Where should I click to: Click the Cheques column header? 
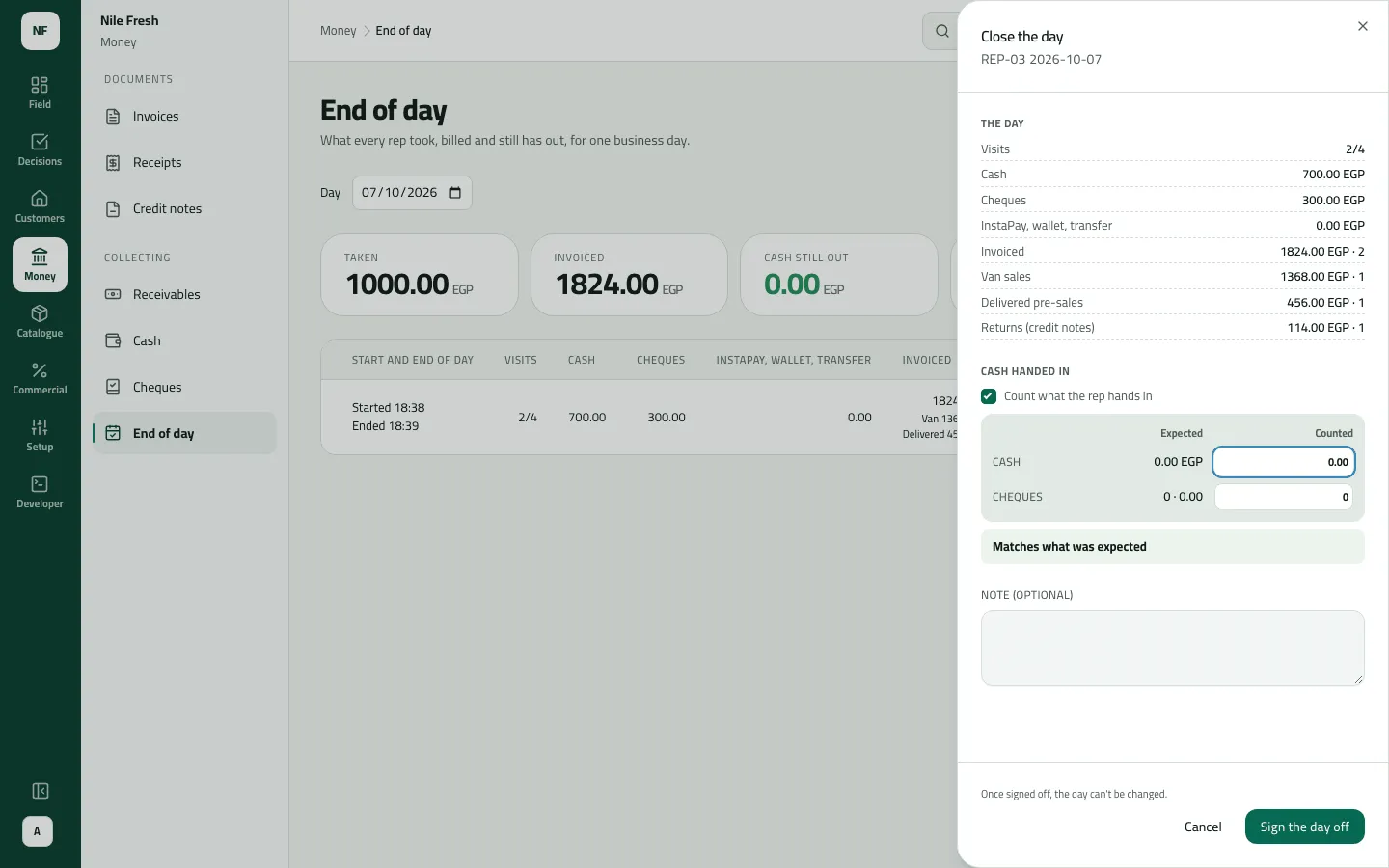[661, 360]
